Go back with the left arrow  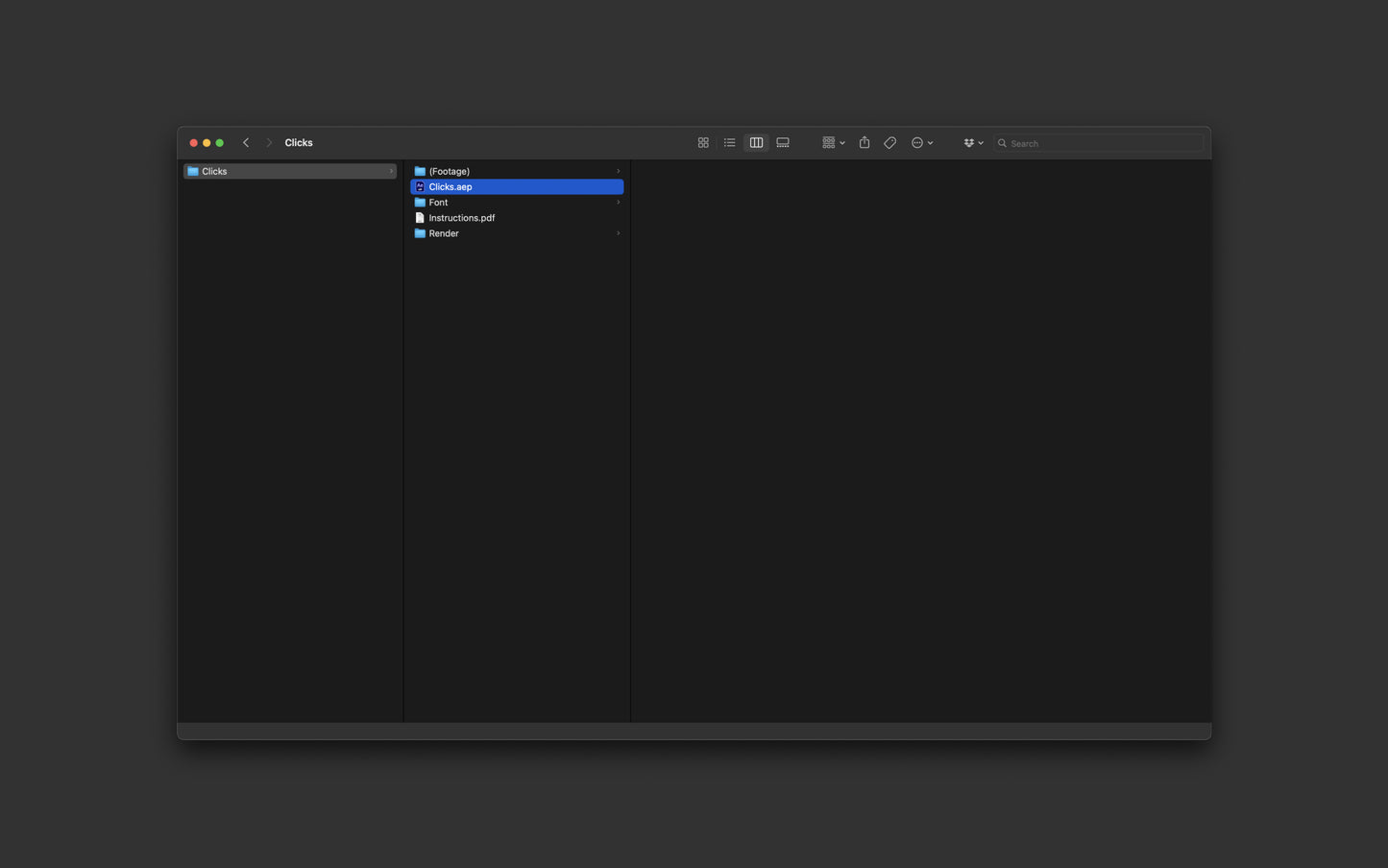(246, 143)
